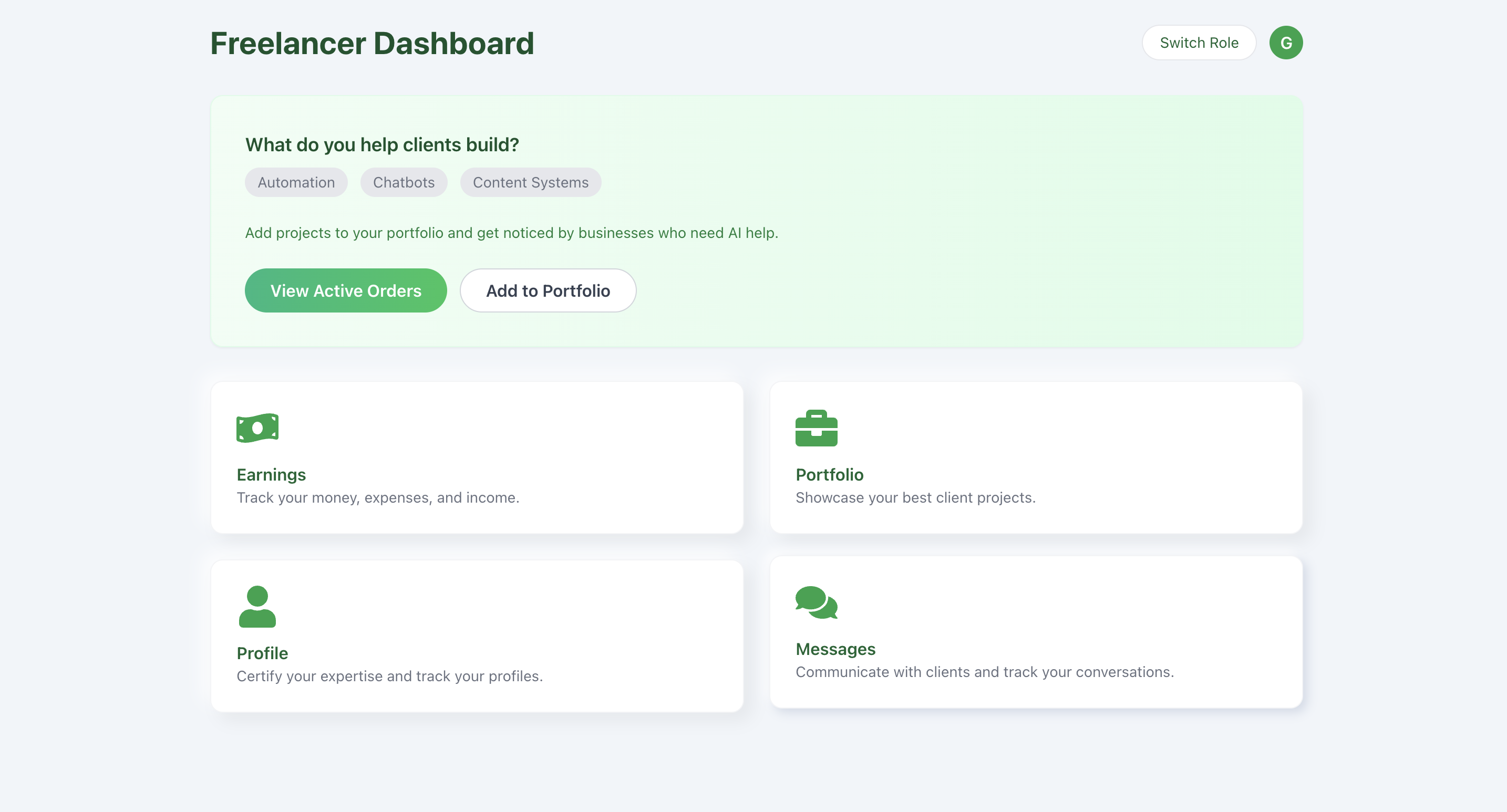The width and height of the screenshot is (1507, 812).
Task: Open the Messages card title
Action: tap(835, 649)
